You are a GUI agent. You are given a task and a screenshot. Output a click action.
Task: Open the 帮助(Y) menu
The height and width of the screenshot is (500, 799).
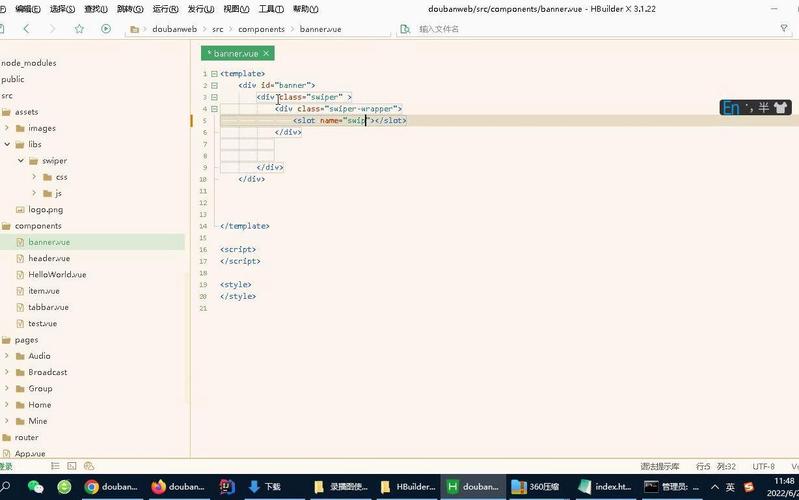pyautogui.click(x=306, y=9)
